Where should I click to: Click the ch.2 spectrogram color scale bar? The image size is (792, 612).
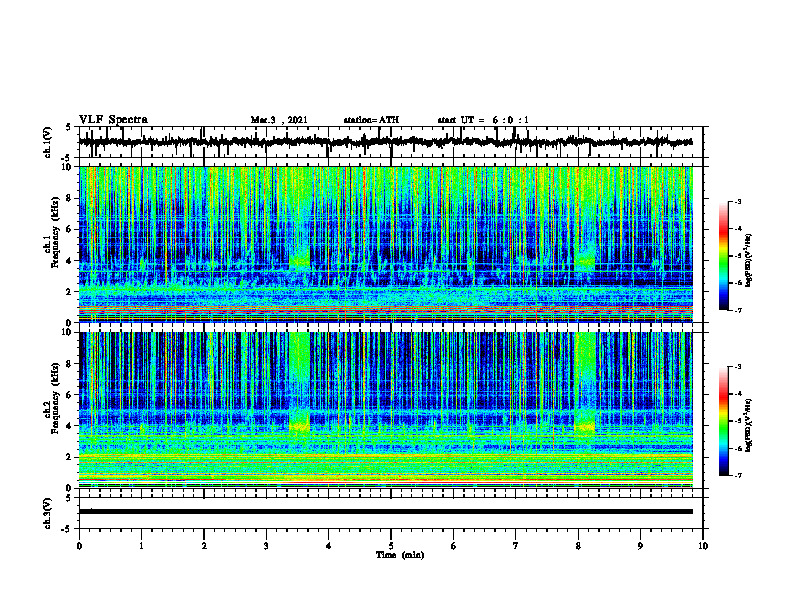click(x=723, y=421)
